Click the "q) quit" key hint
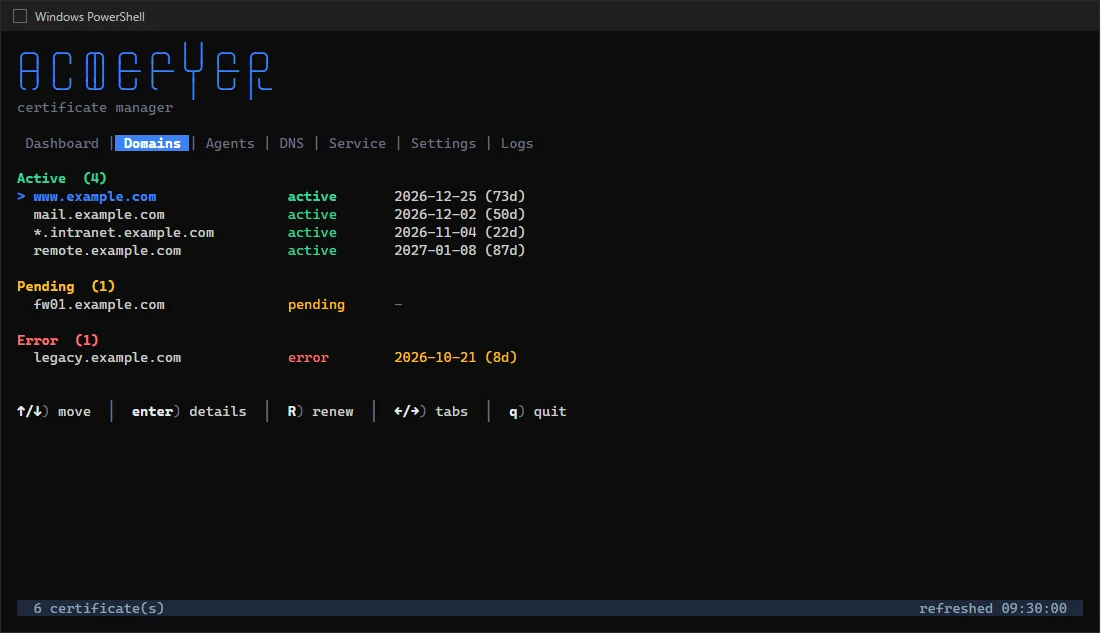Viewport: 1101px width, 633px height. pos(538,412)
